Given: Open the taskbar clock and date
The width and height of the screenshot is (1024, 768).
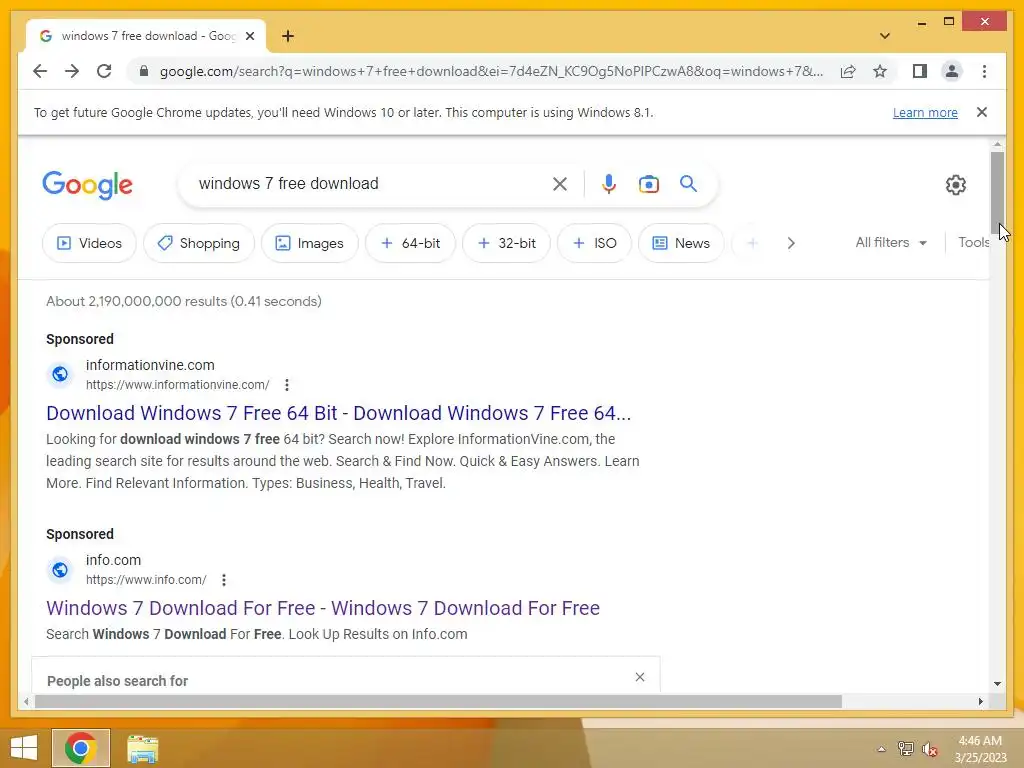Looking at the screenshot, I should [x=980, y=749].
